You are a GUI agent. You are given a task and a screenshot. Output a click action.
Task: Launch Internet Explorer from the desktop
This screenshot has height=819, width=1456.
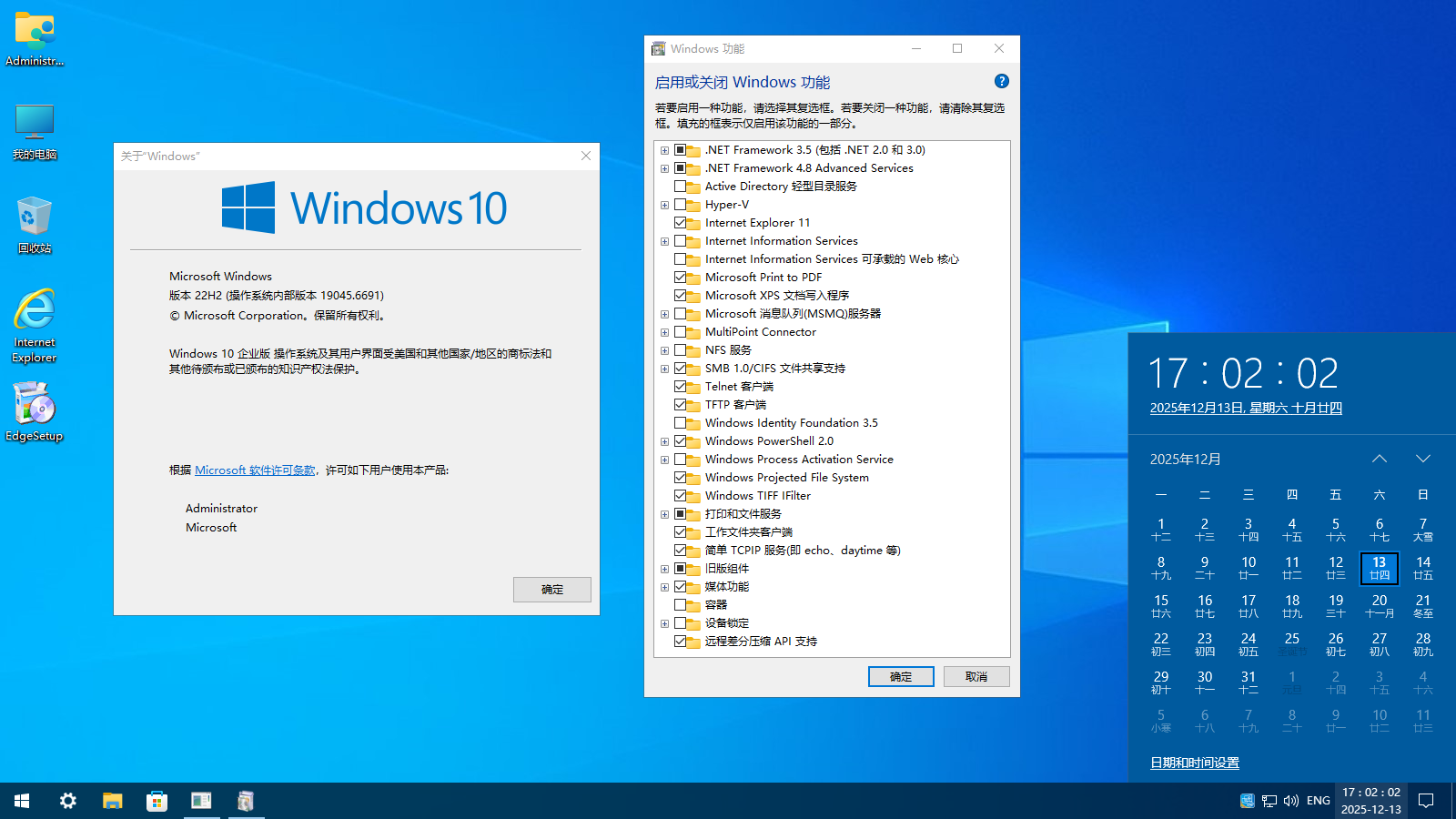click(x=35, y=326)
